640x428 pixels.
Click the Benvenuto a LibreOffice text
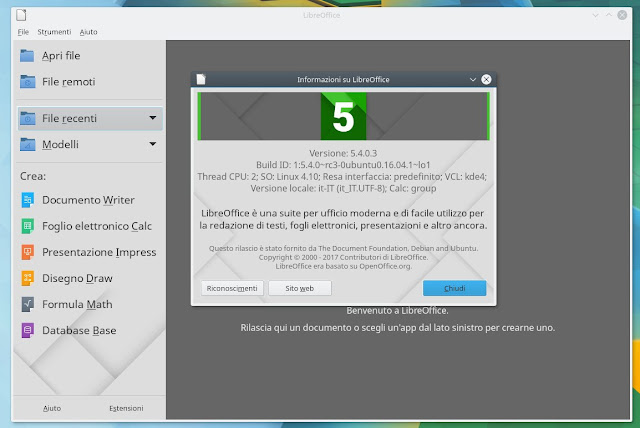point(397,310)
